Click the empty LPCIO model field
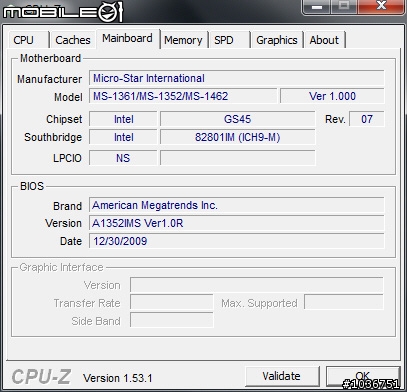Screen dimensions: 407x392 click(237, 158)
